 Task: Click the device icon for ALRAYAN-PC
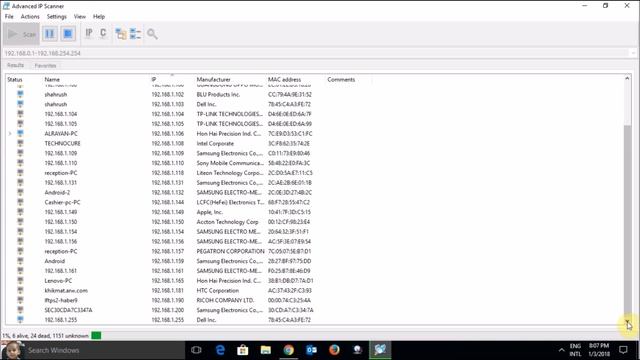(20, 133)
